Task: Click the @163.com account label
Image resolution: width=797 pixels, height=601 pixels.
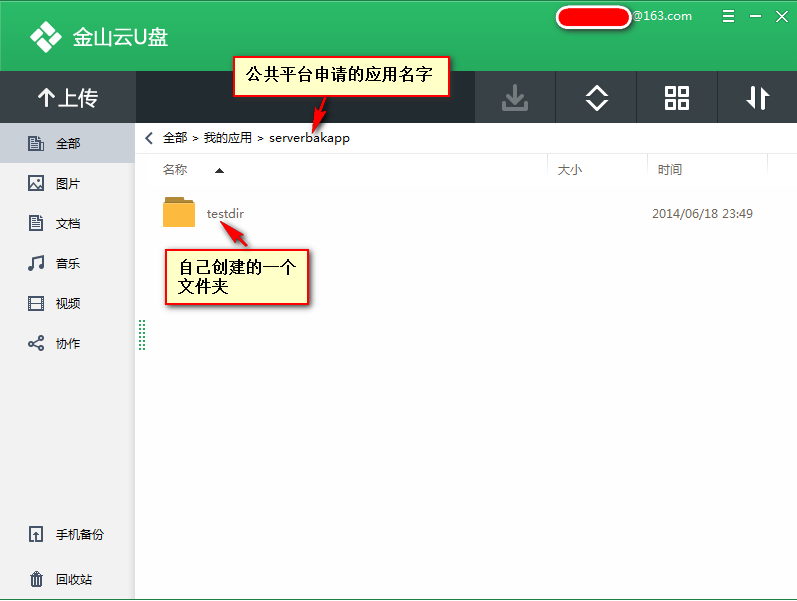Action: (x=662, y=16)
